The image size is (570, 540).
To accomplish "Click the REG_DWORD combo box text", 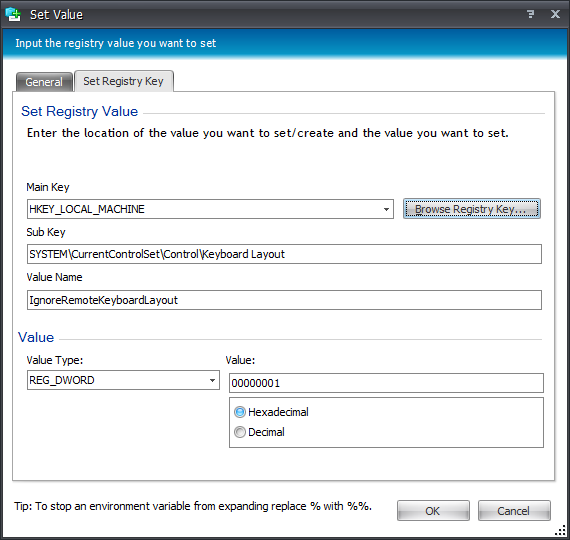I will point(62,380).
